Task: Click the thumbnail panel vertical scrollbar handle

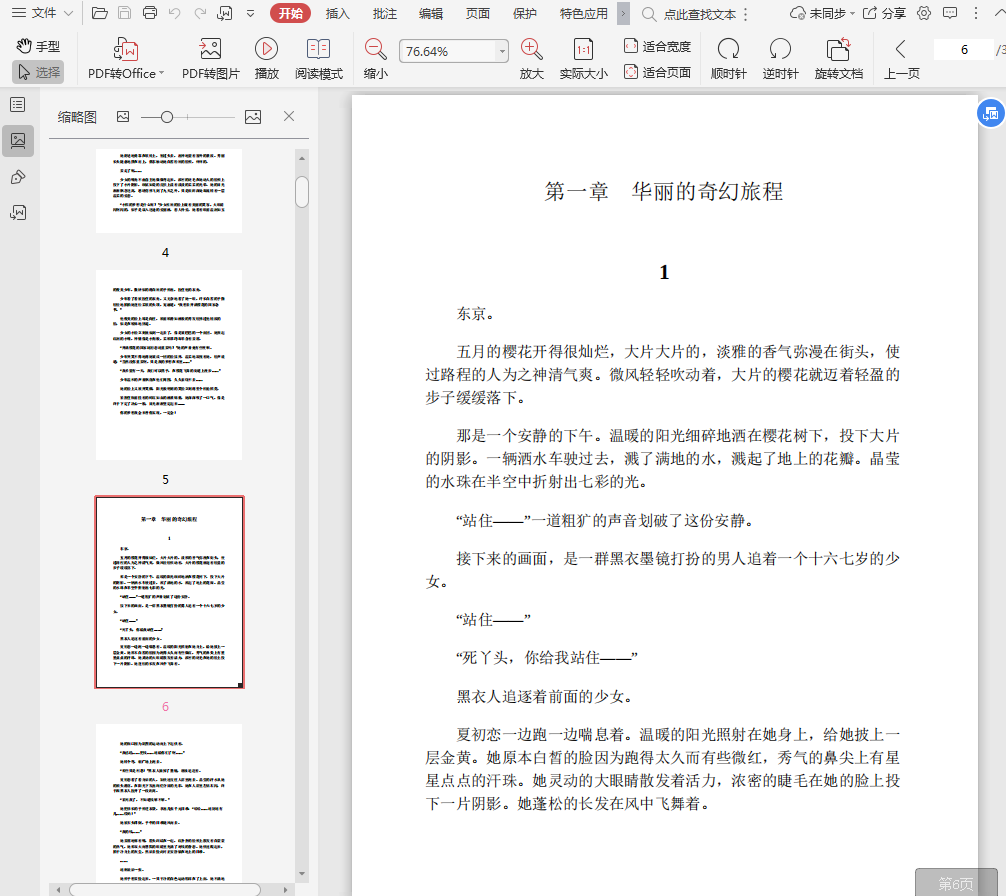Action: (302, 191)
